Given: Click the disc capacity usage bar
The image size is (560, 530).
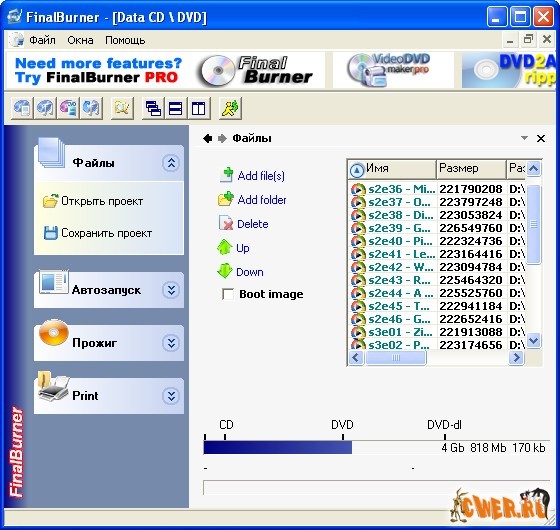Looking at the screenshot, I should coord(376,448).
